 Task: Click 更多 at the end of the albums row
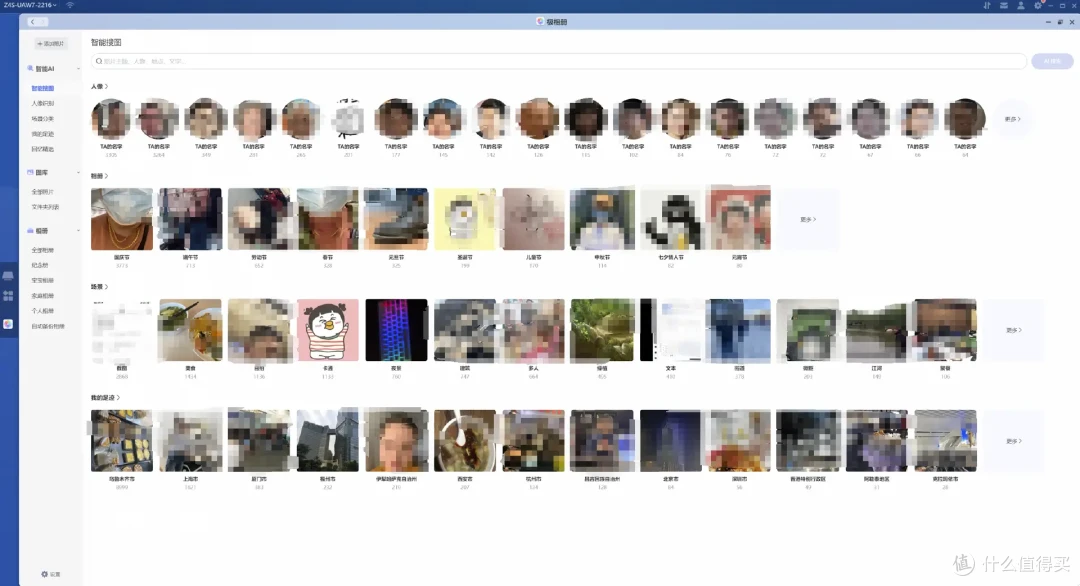[x=808, y=219]
